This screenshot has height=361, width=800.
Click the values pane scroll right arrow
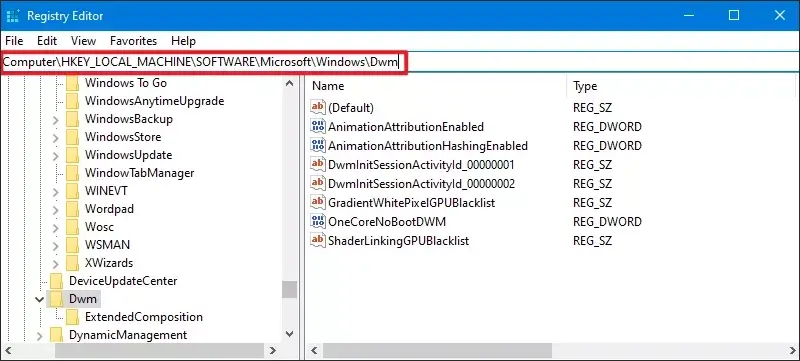click(x=791, y=350)
